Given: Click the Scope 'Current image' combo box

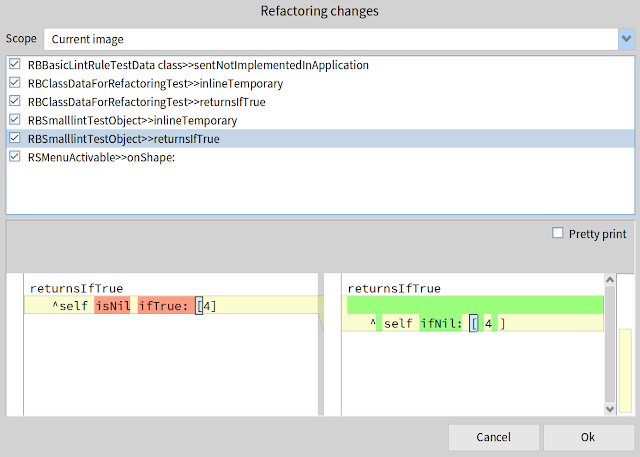Looking at the screenshot, I should pos(328,39).
